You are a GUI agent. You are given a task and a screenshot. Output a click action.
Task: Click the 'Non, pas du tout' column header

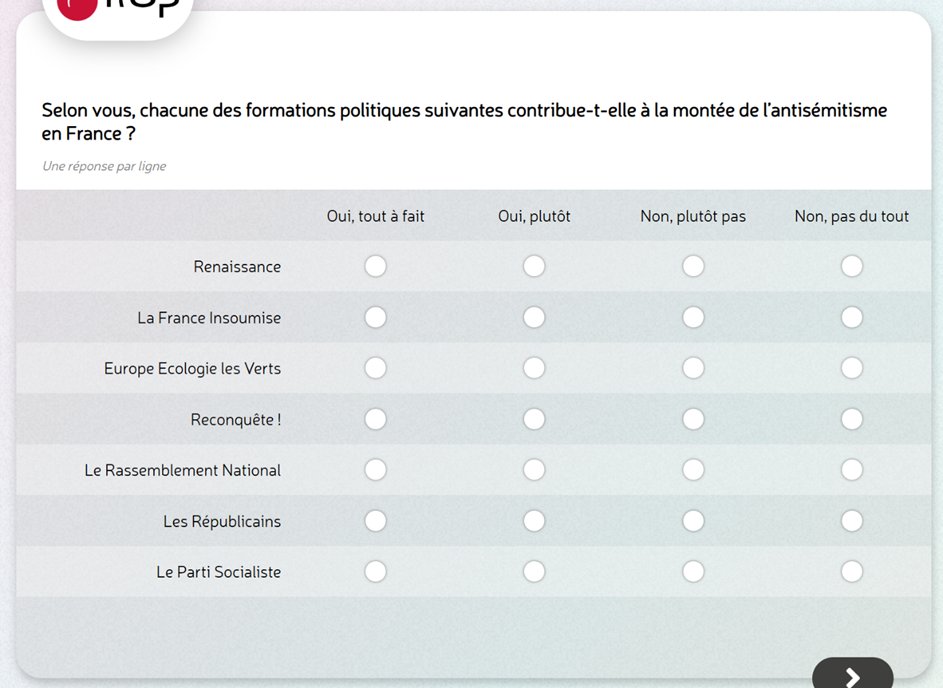click(852, 217)
